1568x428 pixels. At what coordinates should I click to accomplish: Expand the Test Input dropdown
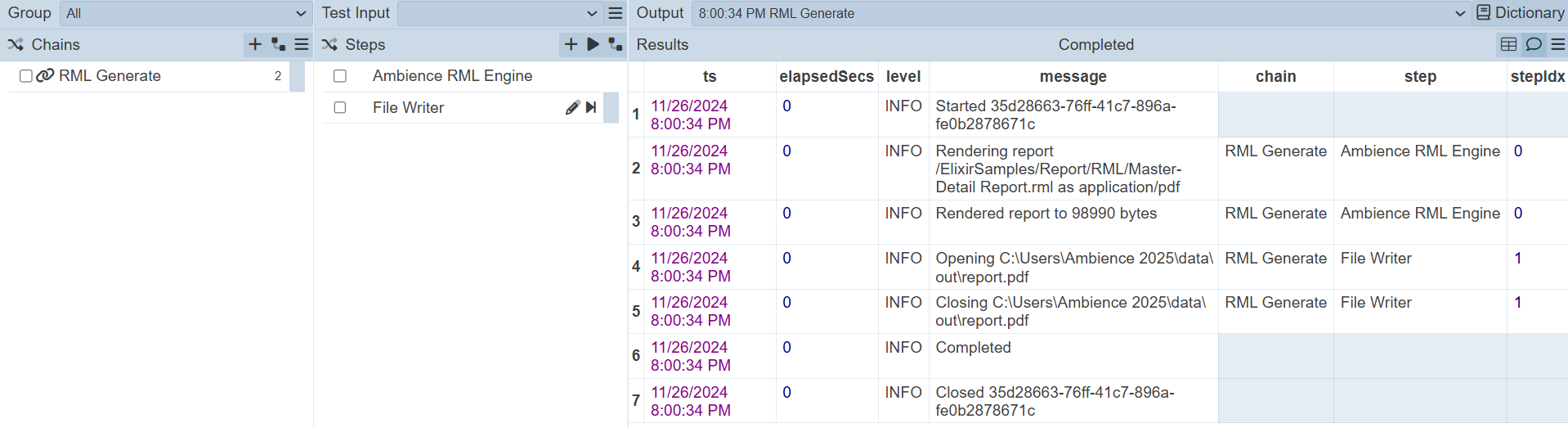[x=500, y=13]
